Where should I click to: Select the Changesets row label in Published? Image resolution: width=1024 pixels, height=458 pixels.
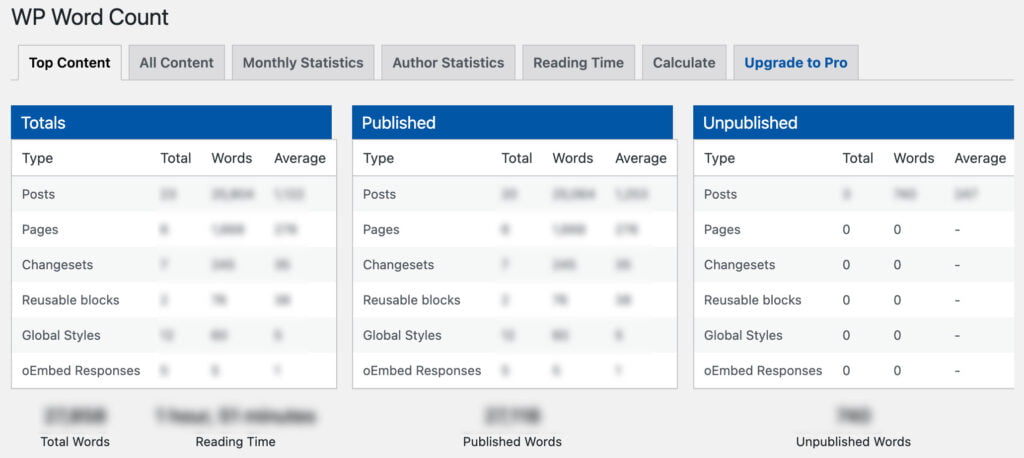(398, 265)
